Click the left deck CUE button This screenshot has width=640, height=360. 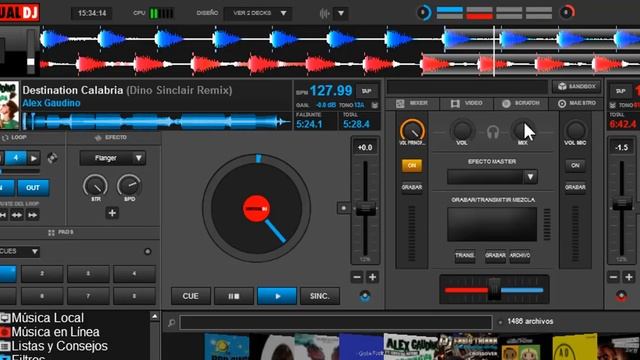[191, 296]
